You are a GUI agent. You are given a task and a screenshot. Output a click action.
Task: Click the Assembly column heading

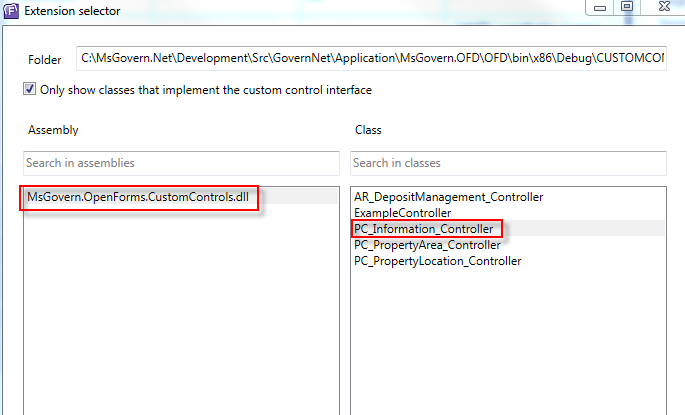pos(53,130)
